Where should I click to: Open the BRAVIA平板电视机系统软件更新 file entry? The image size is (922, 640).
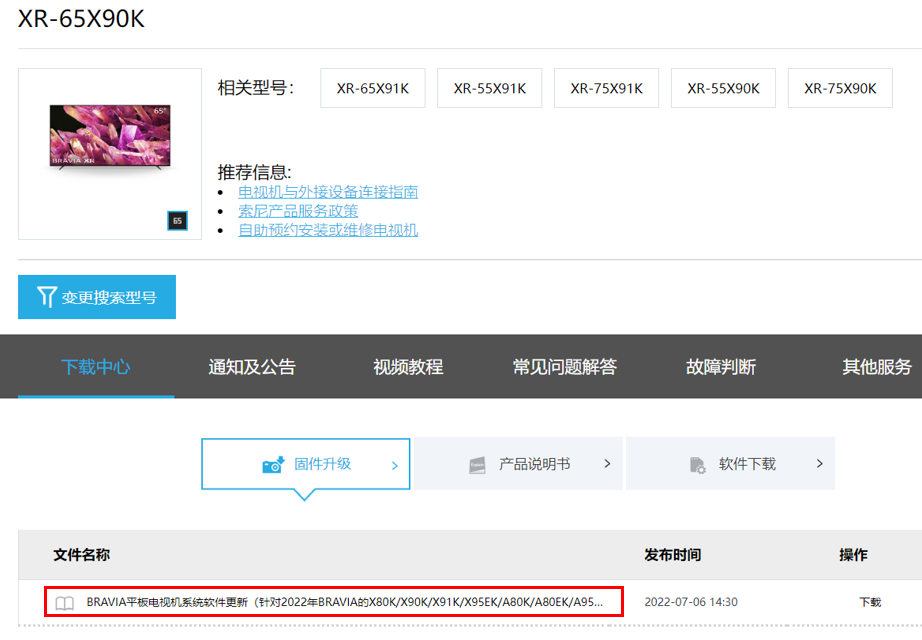click(345, 602)
